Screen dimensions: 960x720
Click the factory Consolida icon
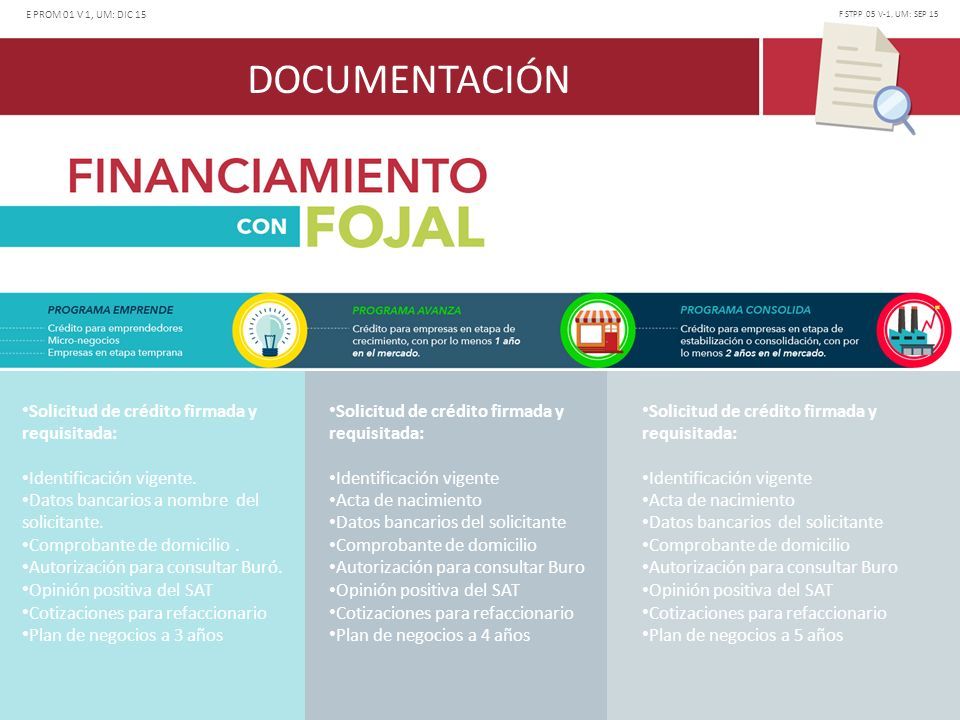[913, 331]
